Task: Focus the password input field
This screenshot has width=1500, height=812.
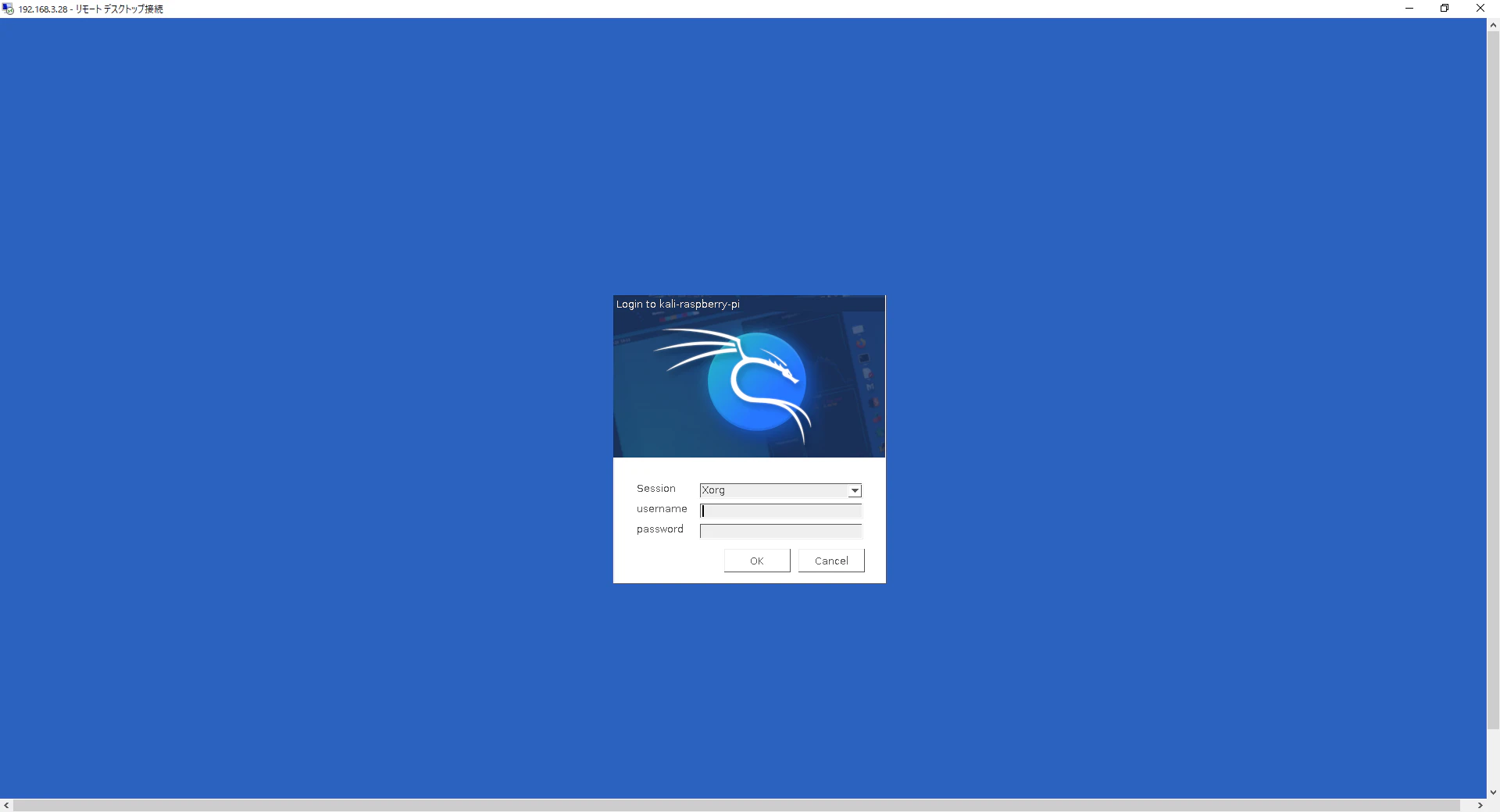Action: point(780,531)
